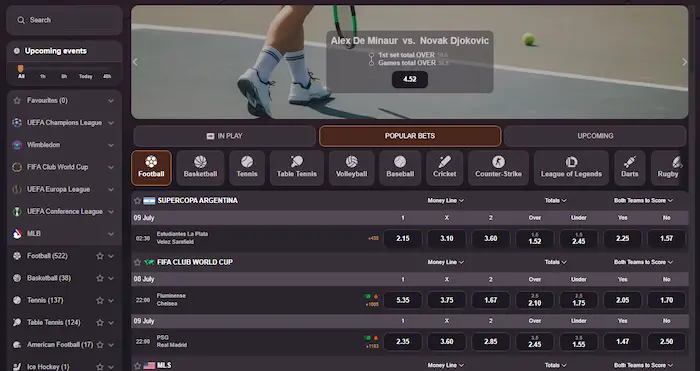Open +435 more markets for Estudiantes match

click(x=373, y=239)
